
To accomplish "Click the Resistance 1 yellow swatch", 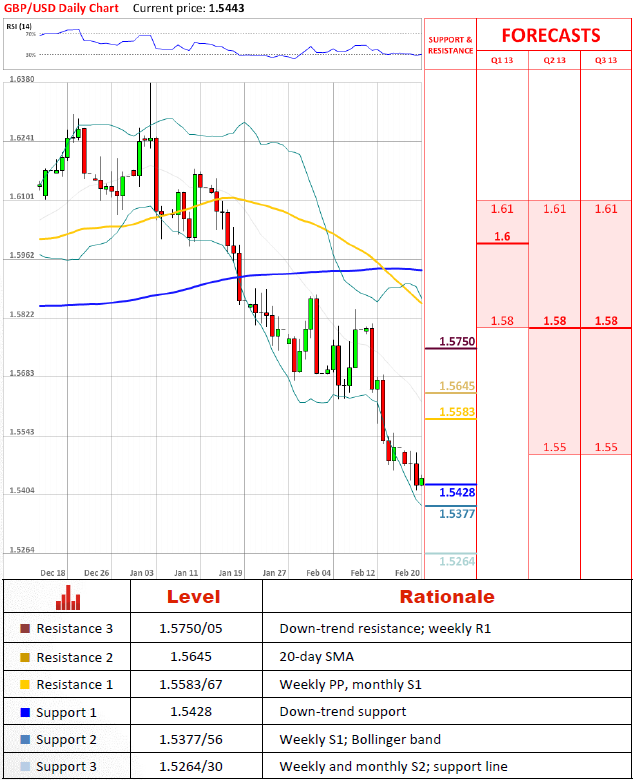I will click(x=25, y=684).
